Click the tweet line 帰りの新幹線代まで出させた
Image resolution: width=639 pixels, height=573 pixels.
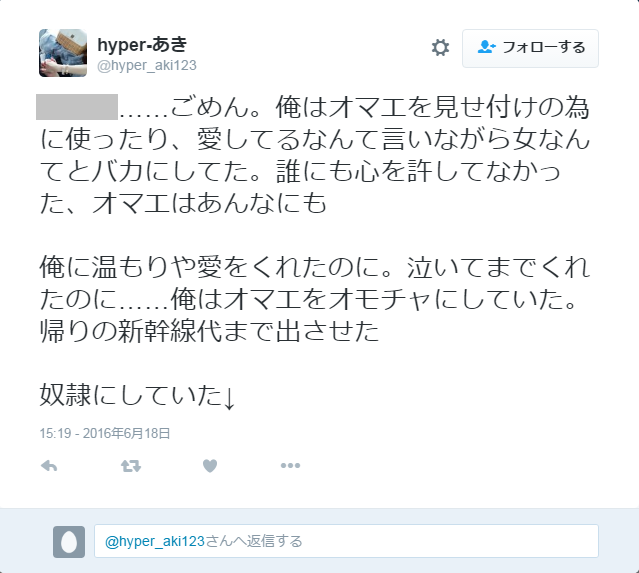[x=209, y=331]
